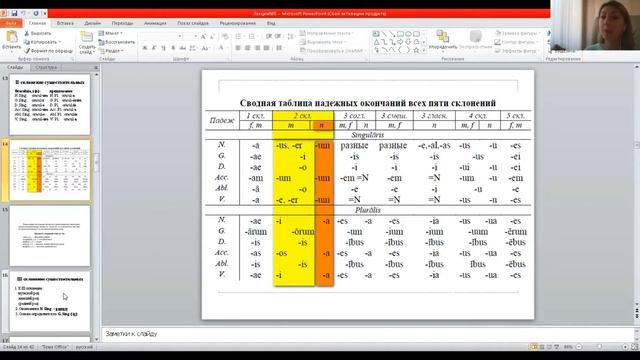Screen dimensions: 640x360
Task: Click the line spacing icon
Action: pyautogui.click(x=291, y=37)
